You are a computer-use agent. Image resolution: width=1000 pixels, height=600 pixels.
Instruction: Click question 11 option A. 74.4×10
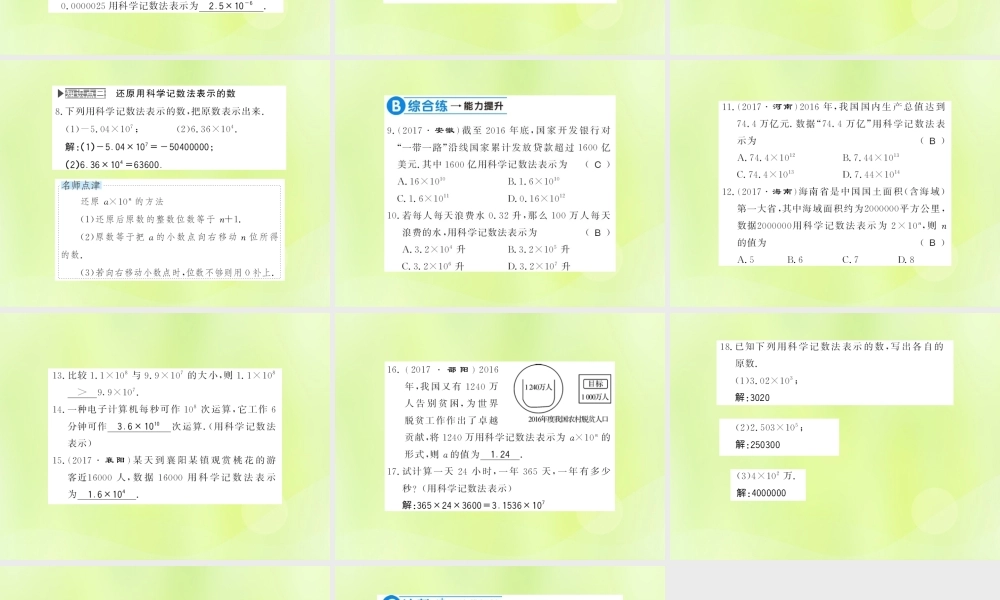766,157
